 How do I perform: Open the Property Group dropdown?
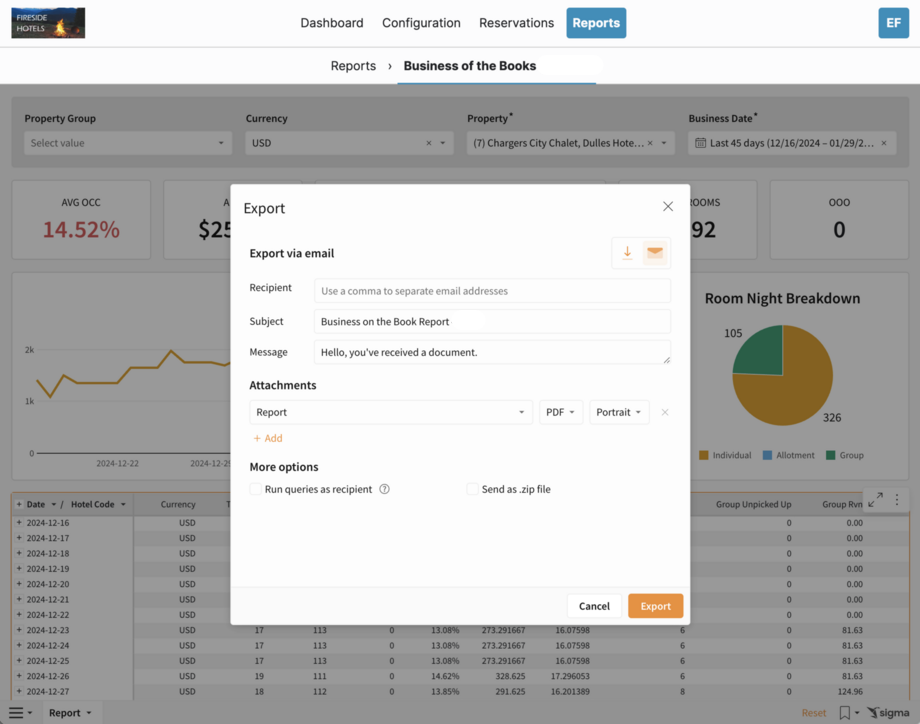point(128,143)
